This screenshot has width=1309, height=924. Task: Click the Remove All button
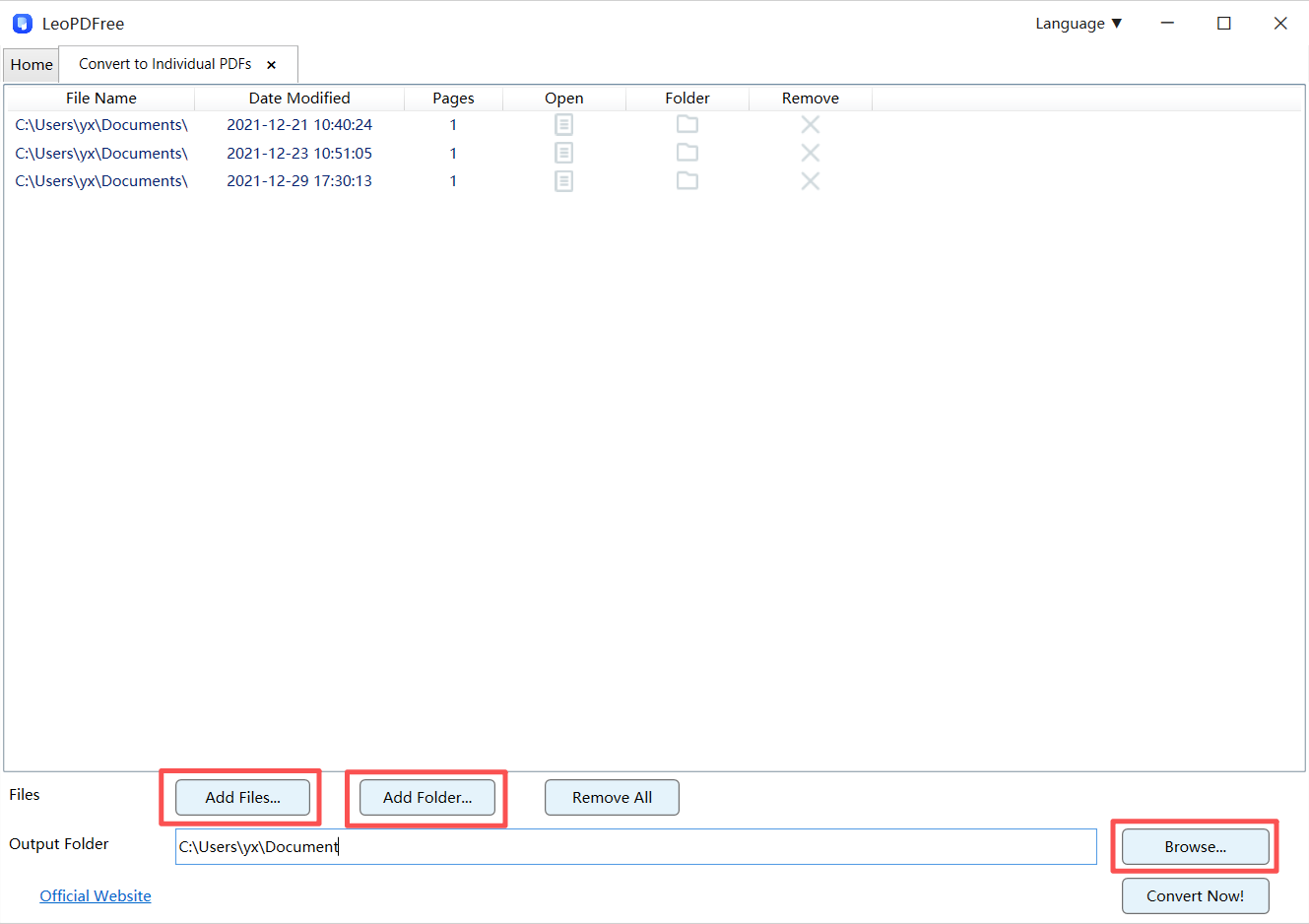click(x=612, y=798)
